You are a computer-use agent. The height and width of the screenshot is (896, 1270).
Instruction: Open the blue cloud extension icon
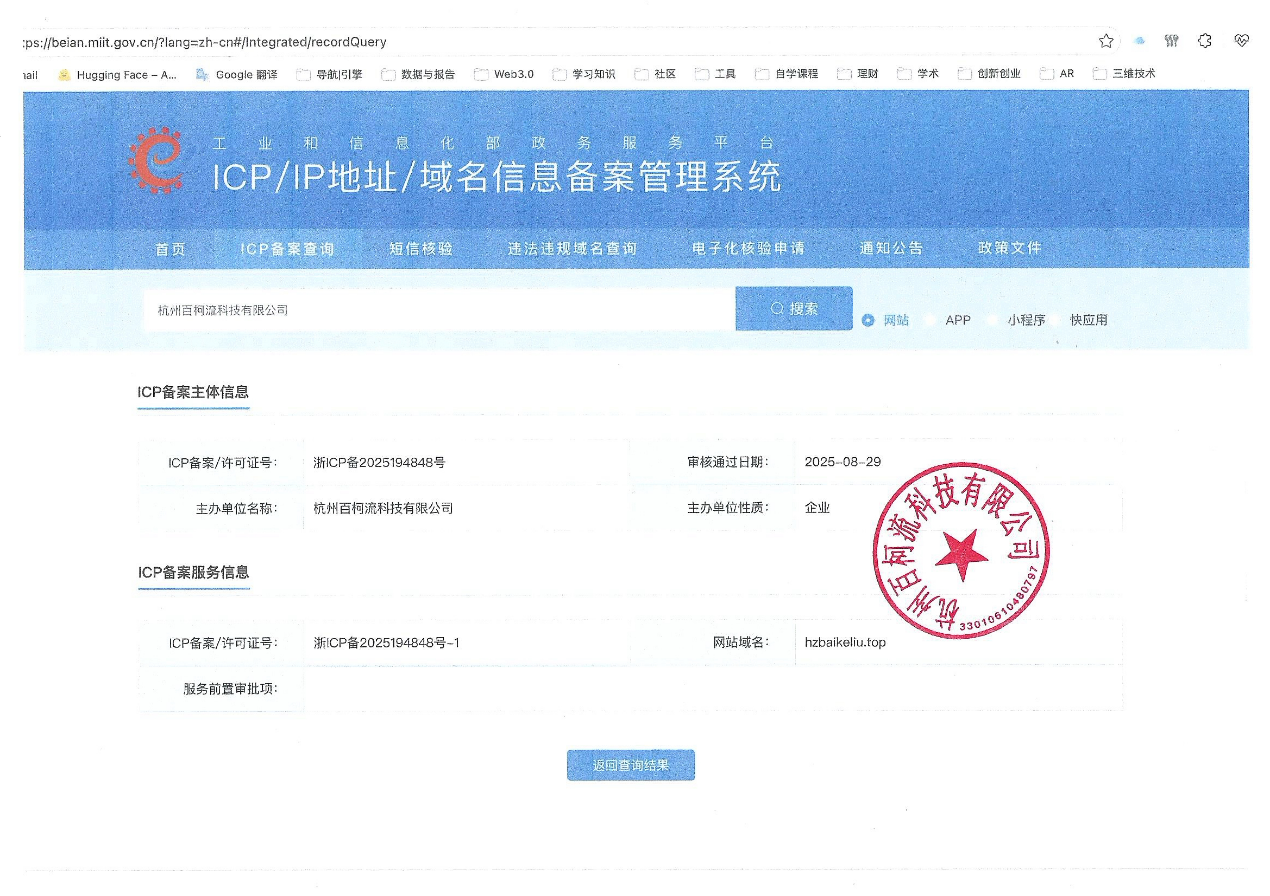pos(1139,41)
